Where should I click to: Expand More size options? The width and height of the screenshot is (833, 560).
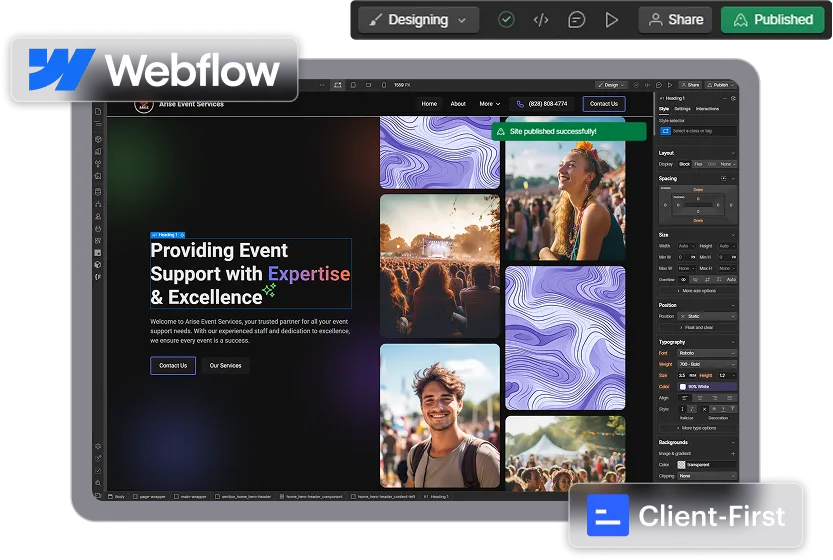click(x=698, y=291)
